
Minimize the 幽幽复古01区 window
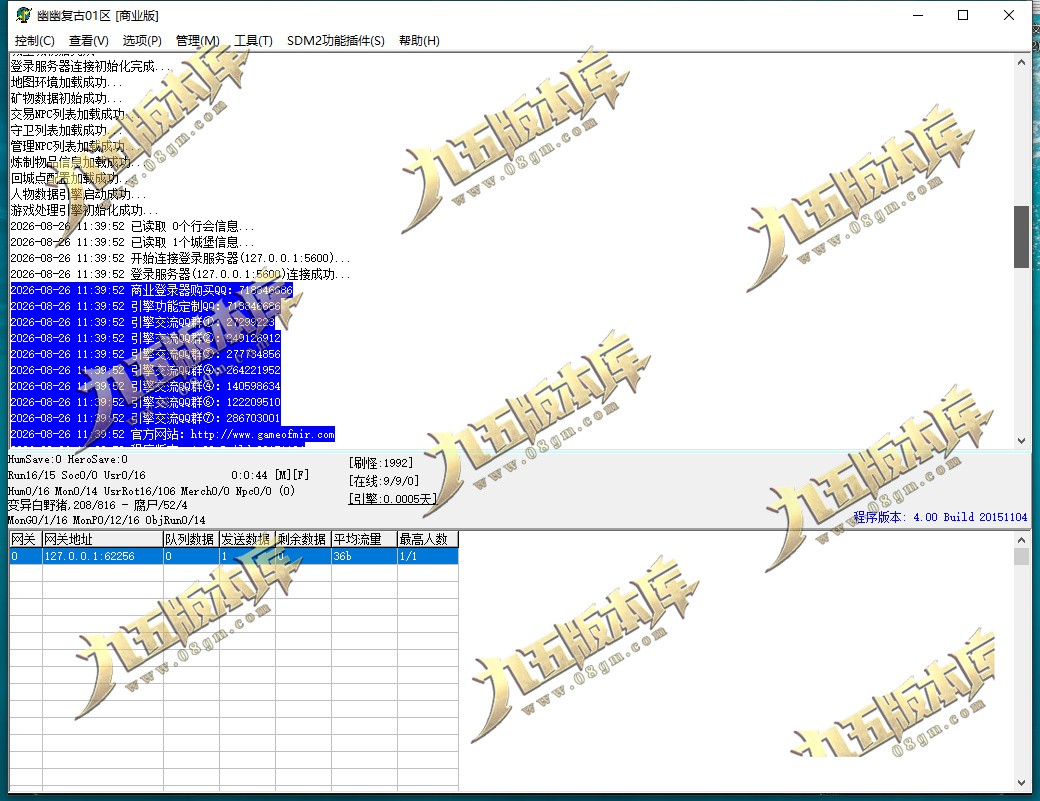pos(918,15)
